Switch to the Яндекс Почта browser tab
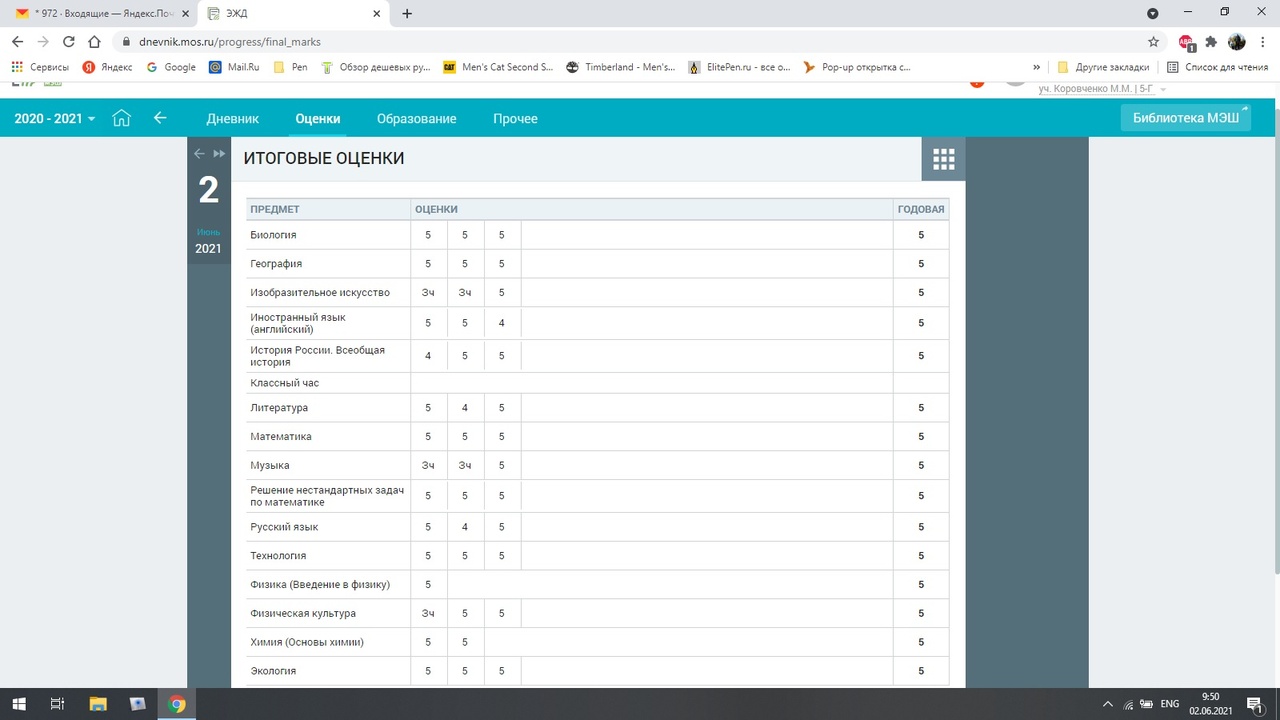This screenshot has height=720, width=1280. [100, 14]
